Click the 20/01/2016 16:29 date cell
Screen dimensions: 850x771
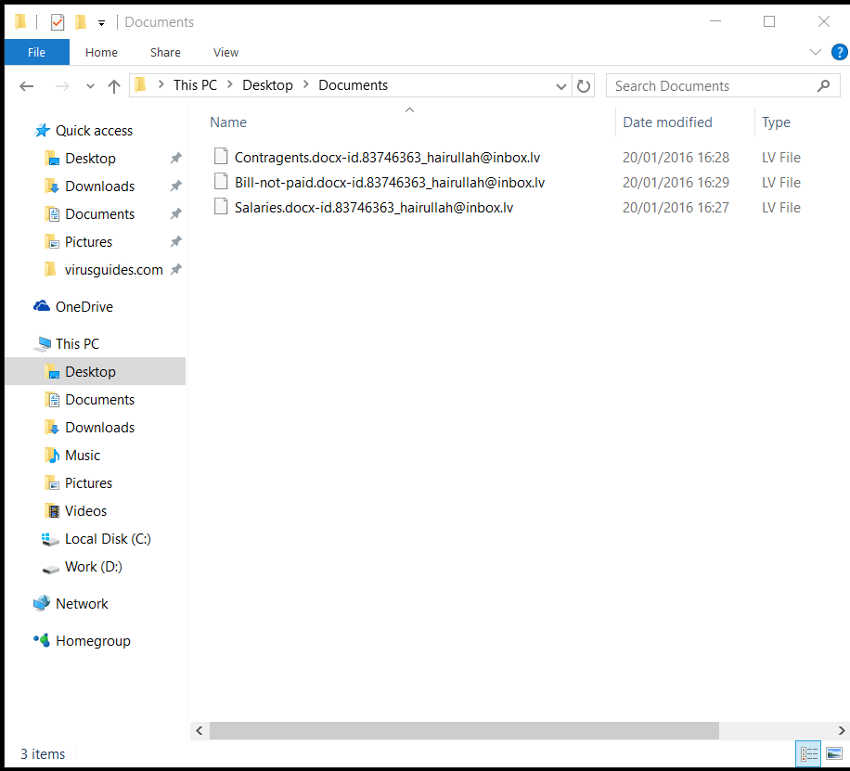coord(675,182)
